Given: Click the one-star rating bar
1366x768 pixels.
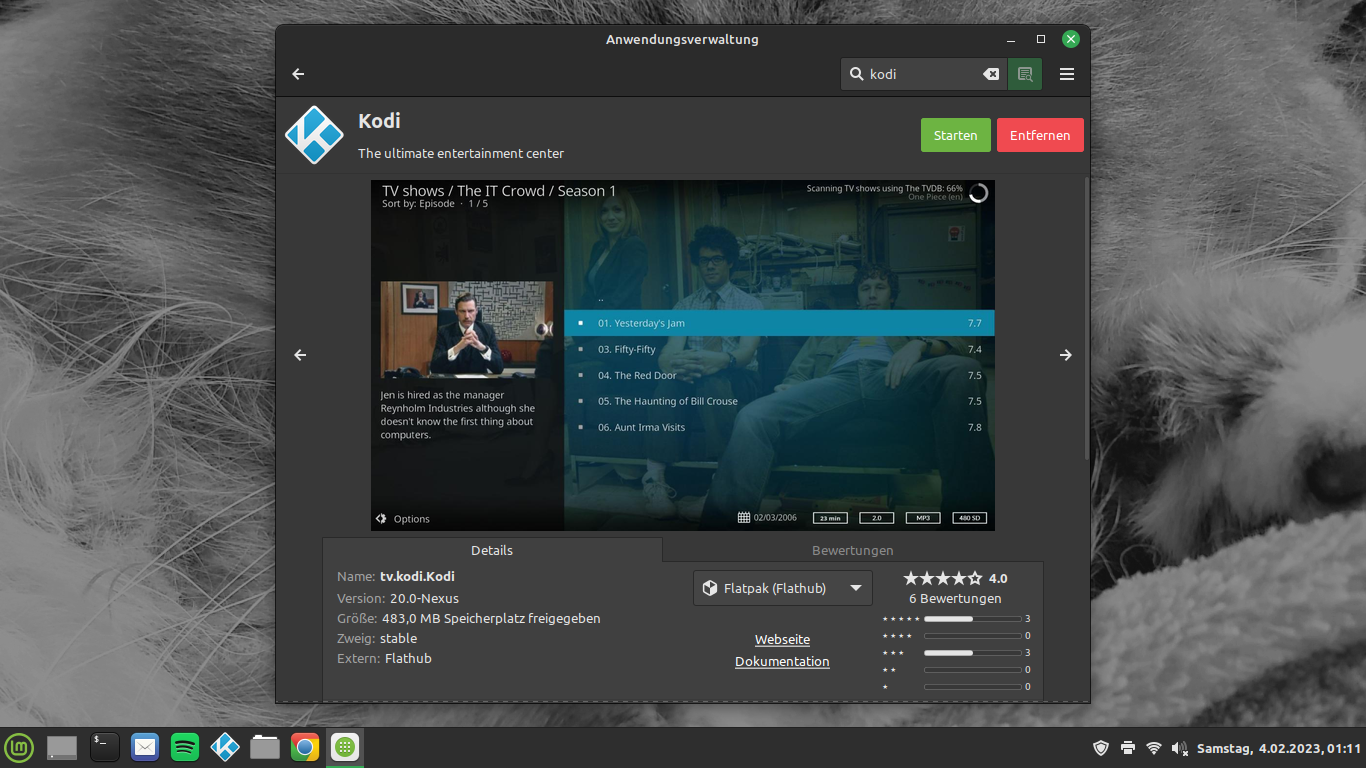Looking at the screenshot, I should [973, 687].
